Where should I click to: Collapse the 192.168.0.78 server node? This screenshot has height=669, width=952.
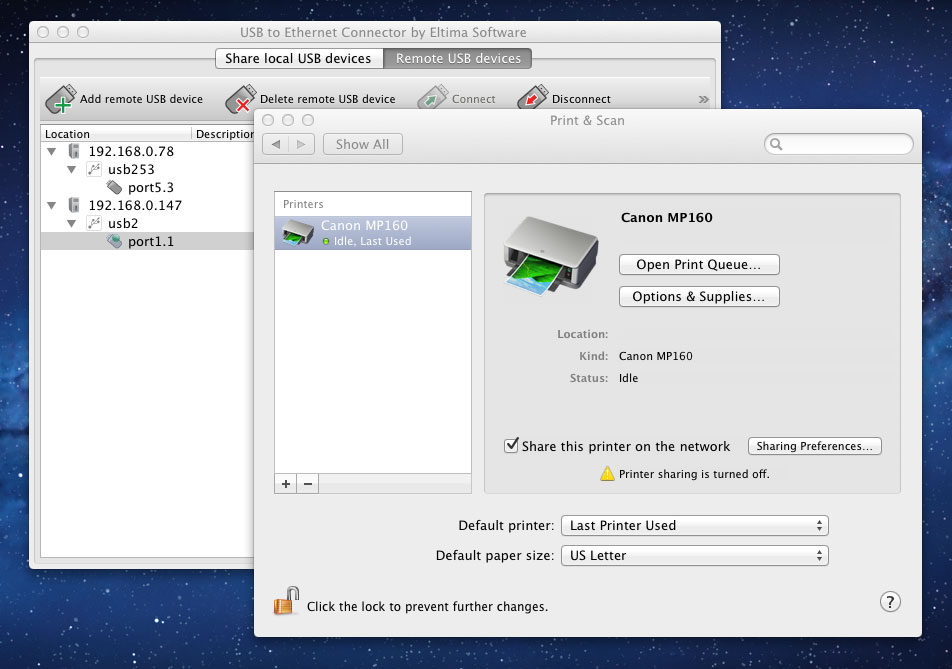pyautogui.click(x=52, y=151)
